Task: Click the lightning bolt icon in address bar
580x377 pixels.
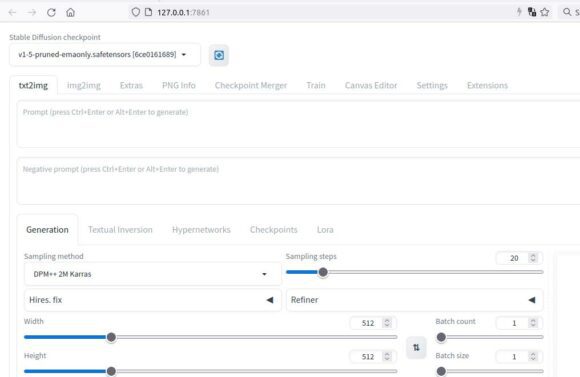Action: (519, 12)
